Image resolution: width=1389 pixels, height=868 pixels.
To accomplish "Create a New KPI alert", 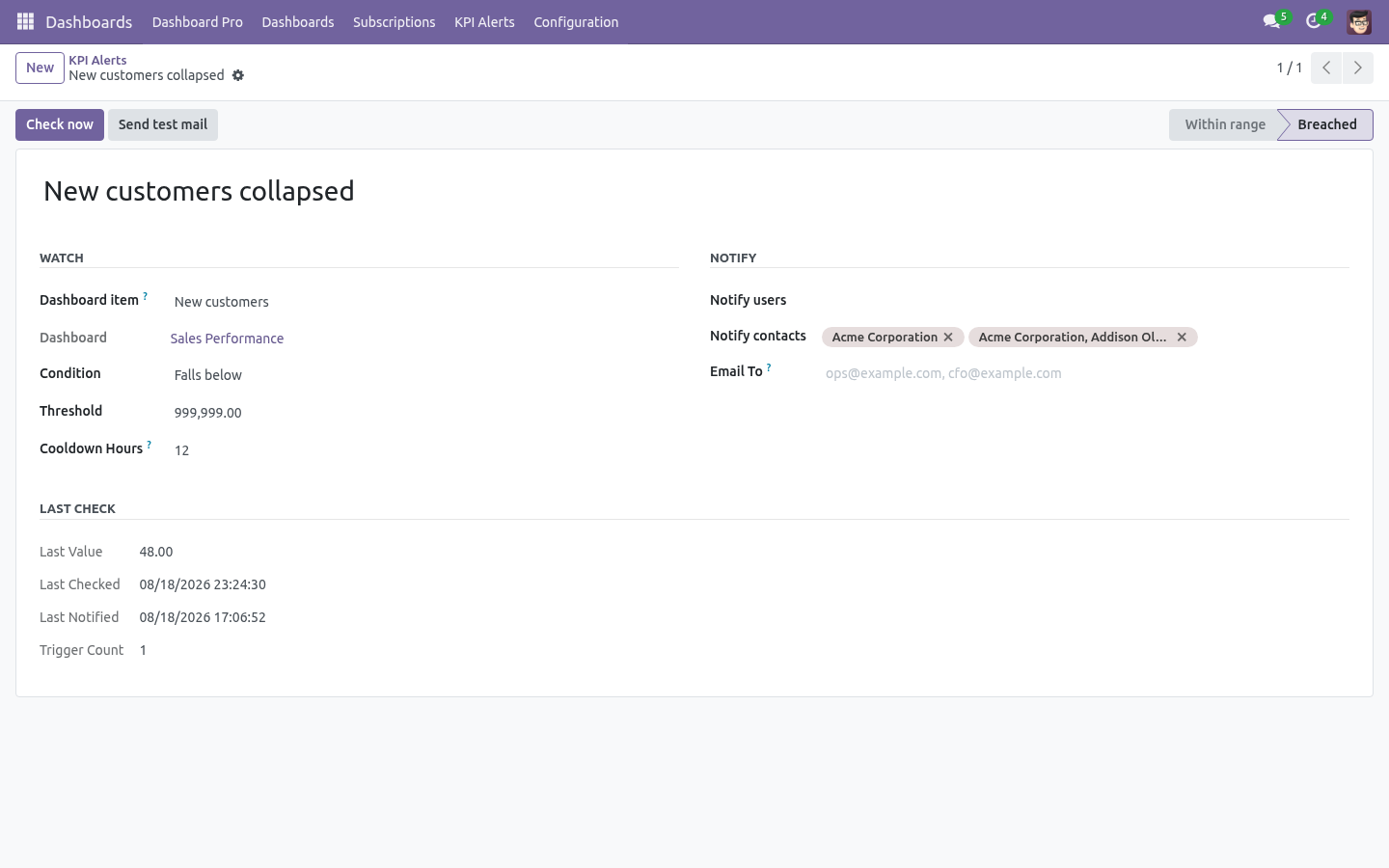I will 40,68.
